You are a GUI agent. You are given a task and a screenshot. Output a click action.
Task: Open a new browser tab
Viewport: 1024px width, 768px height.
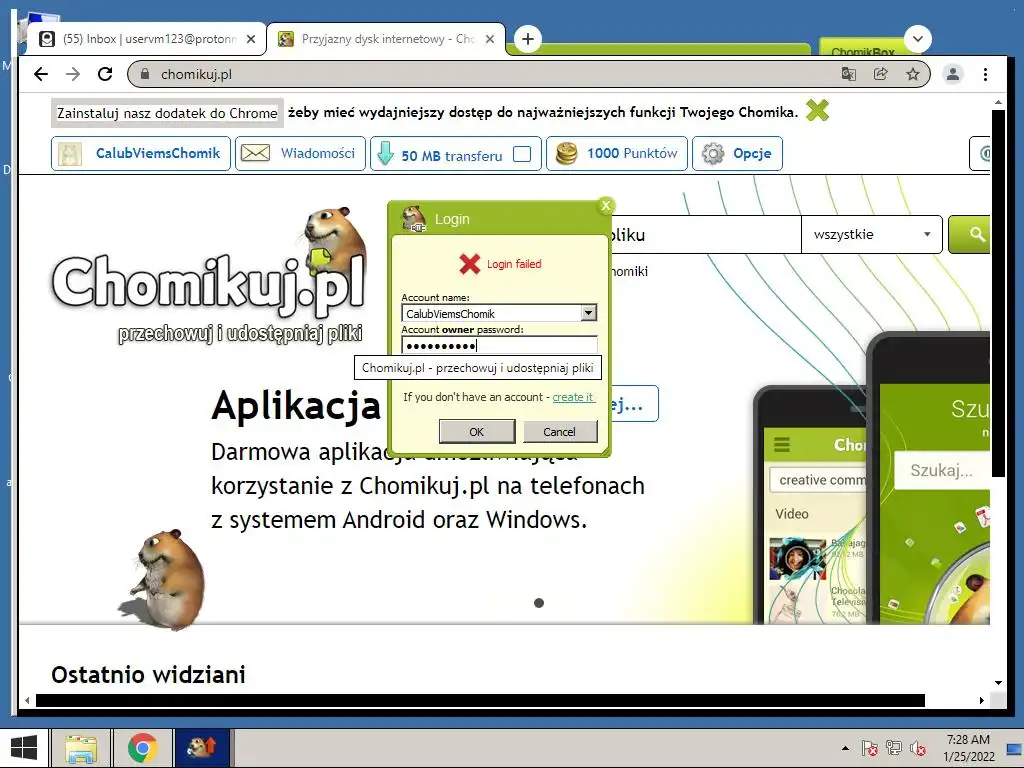point(528,39)
